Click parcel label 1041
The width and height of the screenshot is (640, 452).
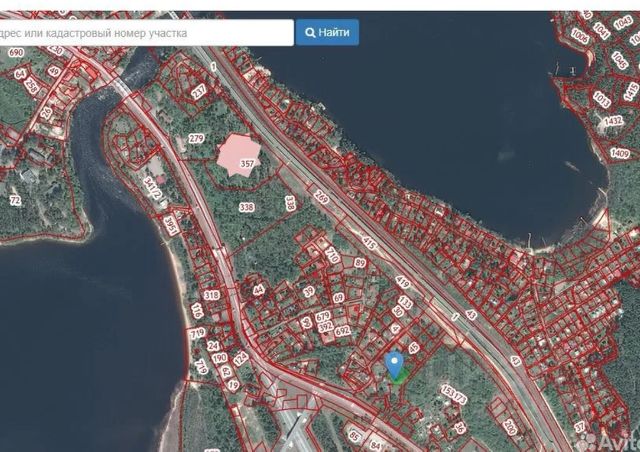[x=601, y=30]
